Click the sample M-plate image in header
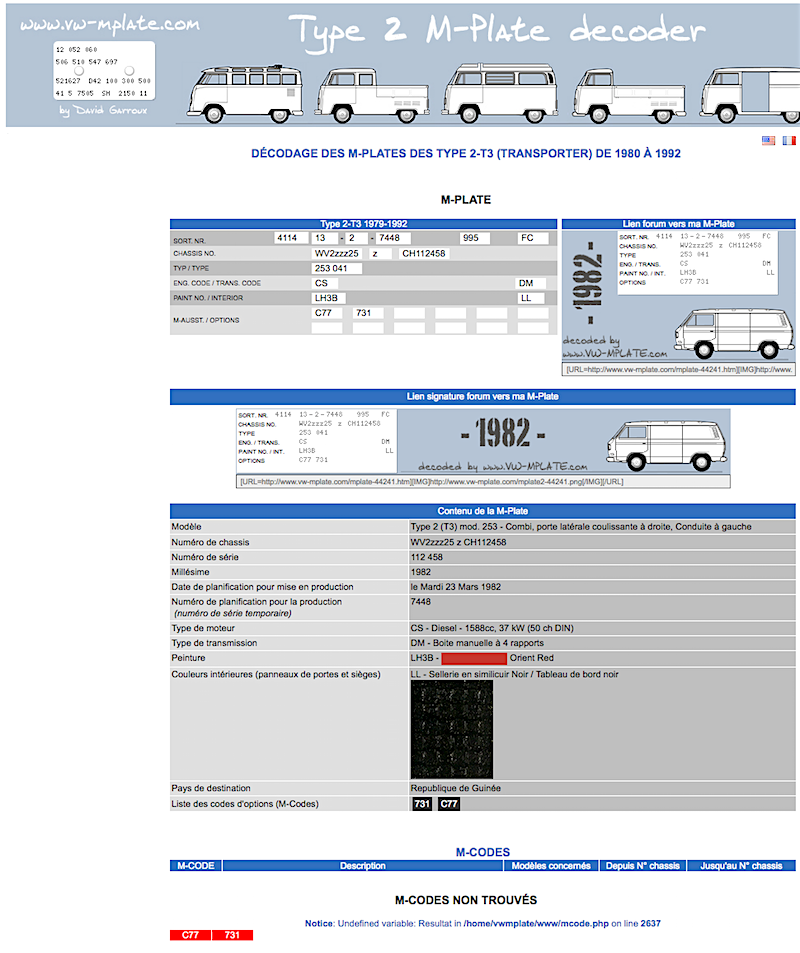The height and width of the screenshot is (953, 800). coord(104,71)
